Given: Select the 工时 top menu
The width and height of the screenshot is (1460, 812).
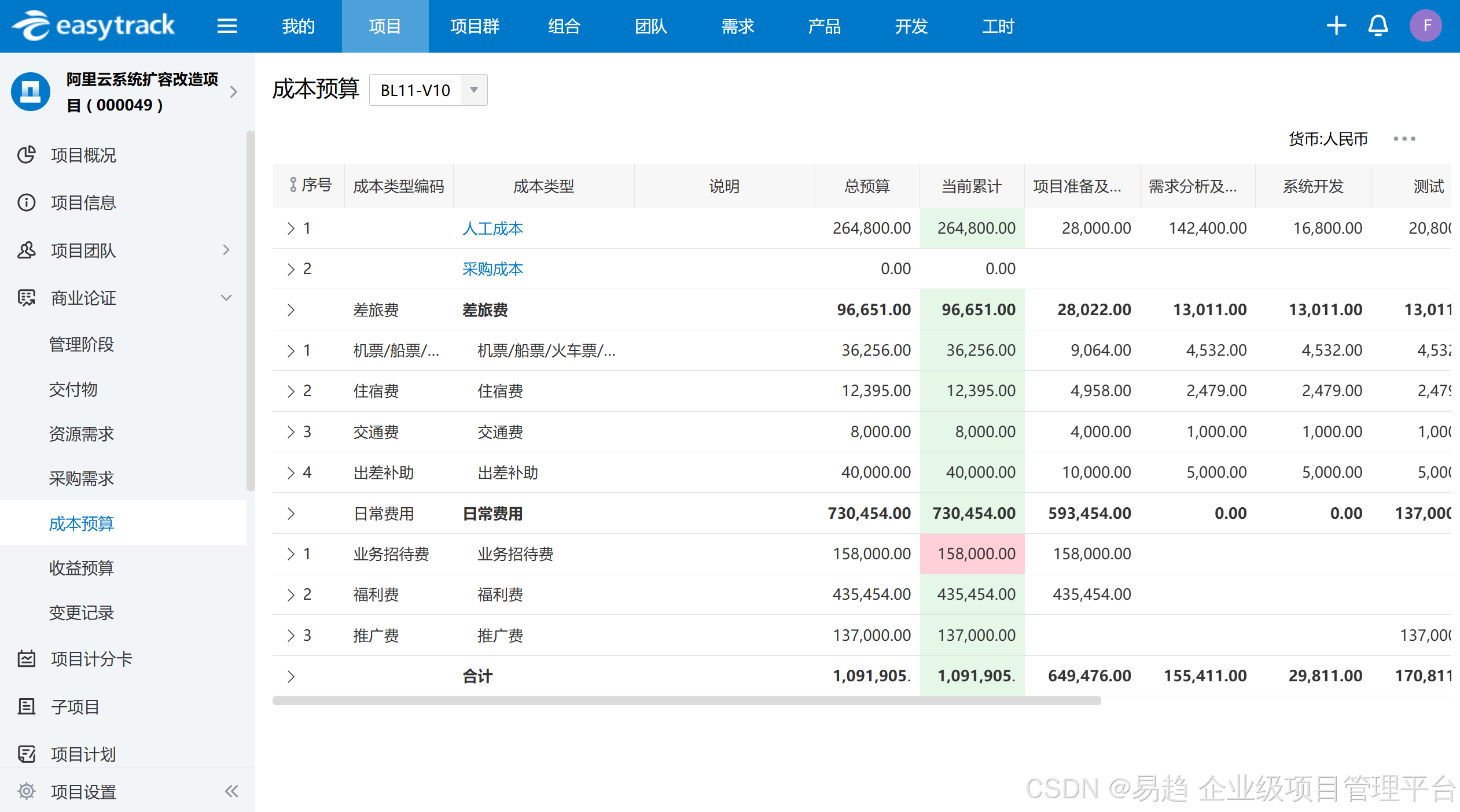Looking at the screenshot, I should pyautogui.click(x=998, y=26).
